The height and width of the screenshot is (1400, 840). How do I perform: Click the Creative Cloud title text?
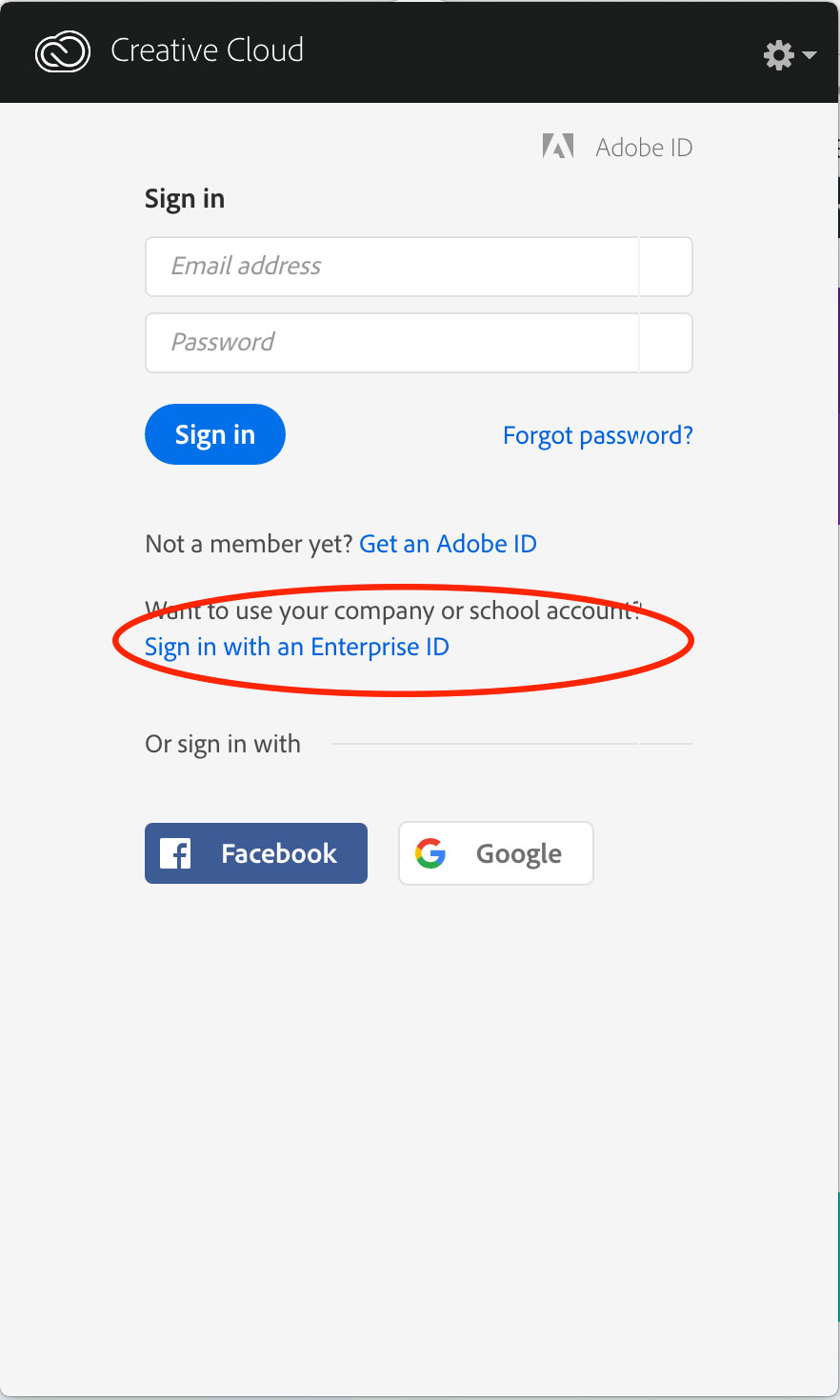pyautogui.click(x=208, y=50)
